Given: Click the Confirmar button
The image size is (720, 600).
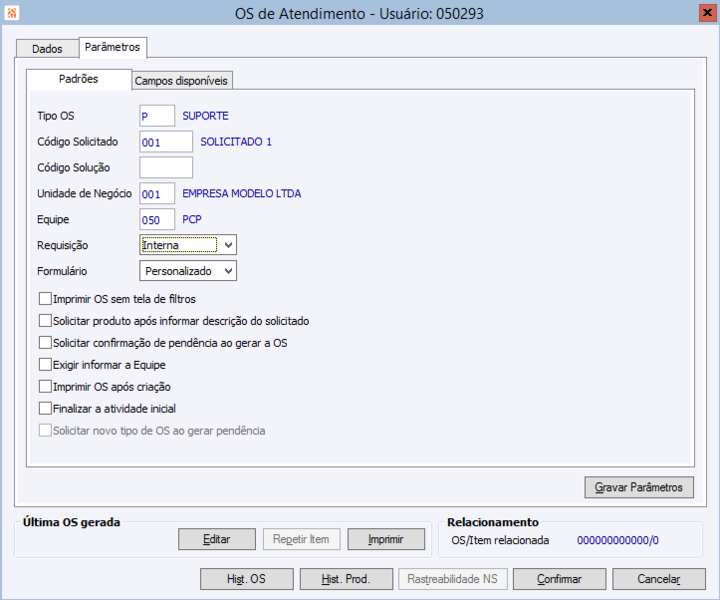Looking at the screenshot, I should pyautogui.click(x=559, y=579).
